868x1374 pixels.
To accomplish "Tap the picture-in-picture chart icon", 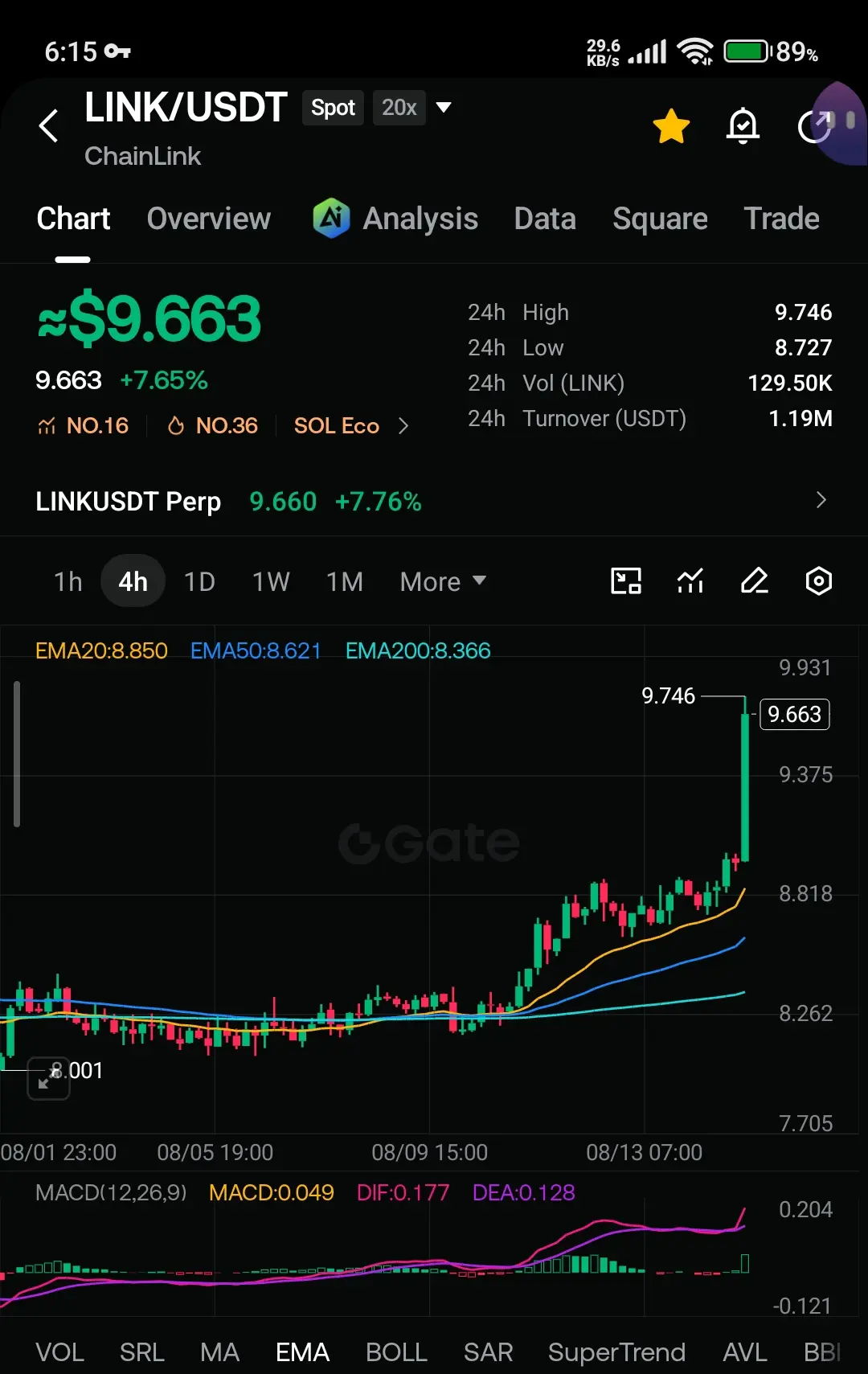I will (x=626, y=580).
